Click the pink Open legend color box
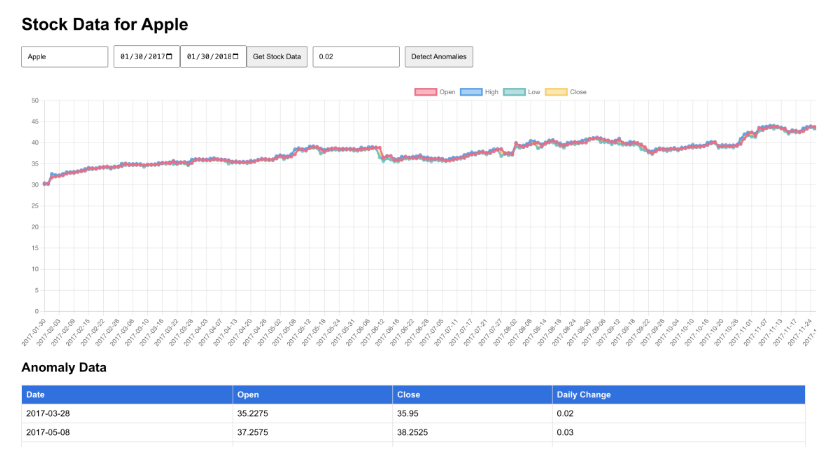Screen dimensions: 830x462 425,92
